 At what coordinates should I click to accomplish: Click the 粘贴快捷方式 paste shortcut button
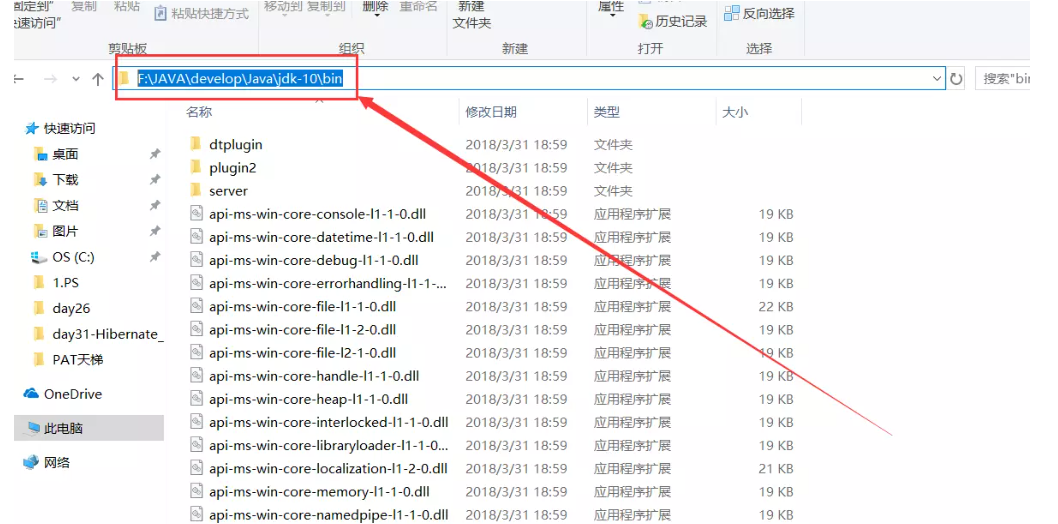coord(202,12)
